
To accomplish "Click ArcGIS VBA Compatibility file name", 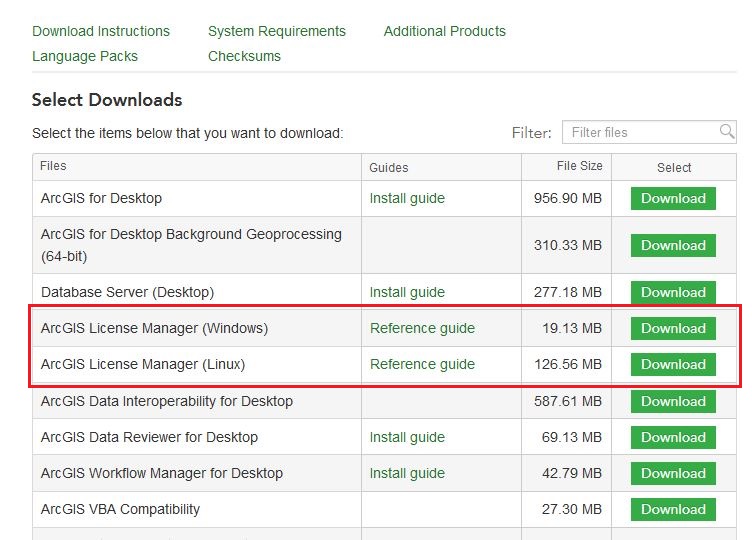I will click(x=120, y=509).
